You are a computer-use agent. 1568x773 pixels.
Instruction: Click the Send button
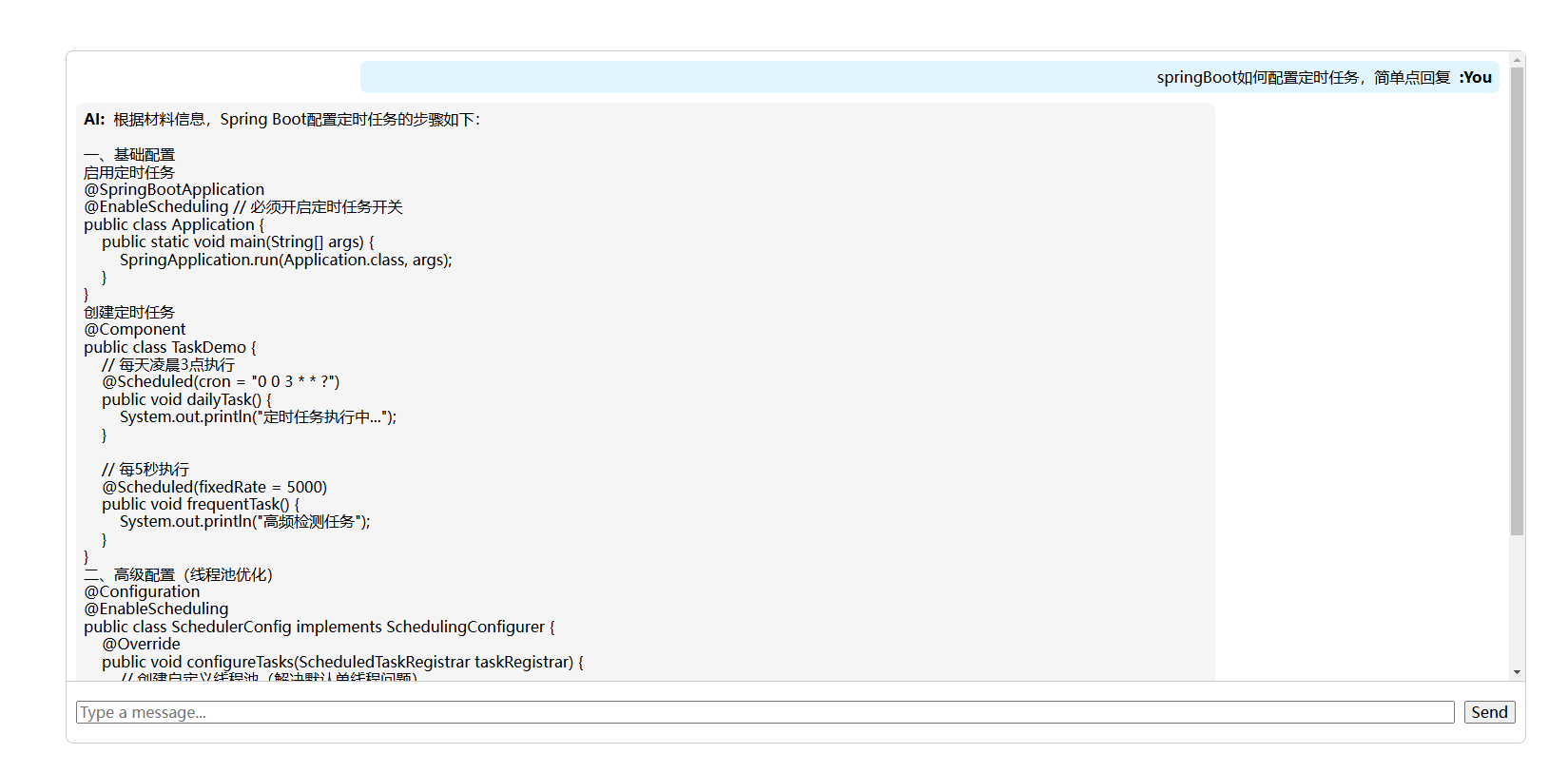tap(1489, 712)
